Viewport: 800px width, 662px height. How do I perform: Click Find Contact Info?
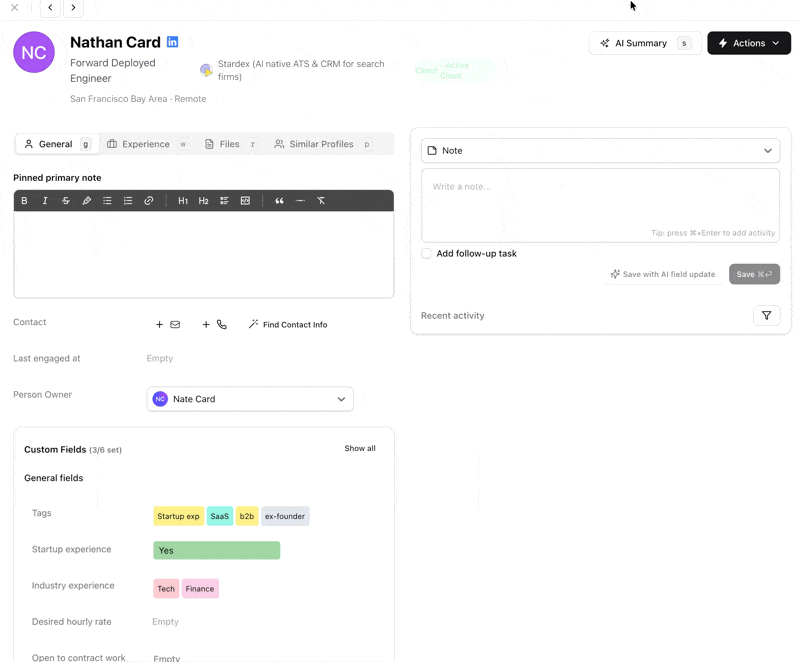[288, 324]
